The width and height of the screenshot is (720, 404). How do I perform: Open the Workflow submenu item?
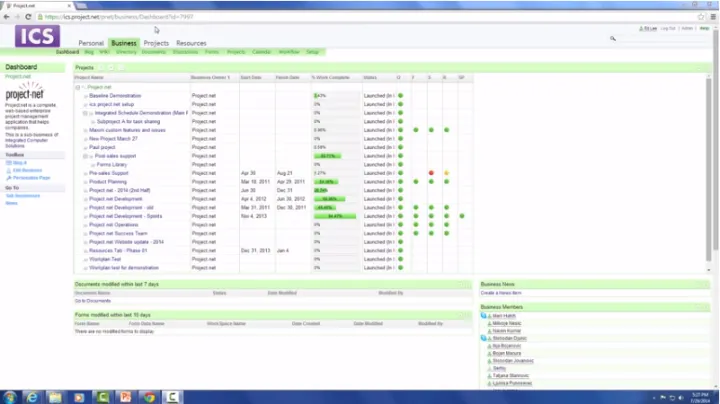[x=289, y=52]
